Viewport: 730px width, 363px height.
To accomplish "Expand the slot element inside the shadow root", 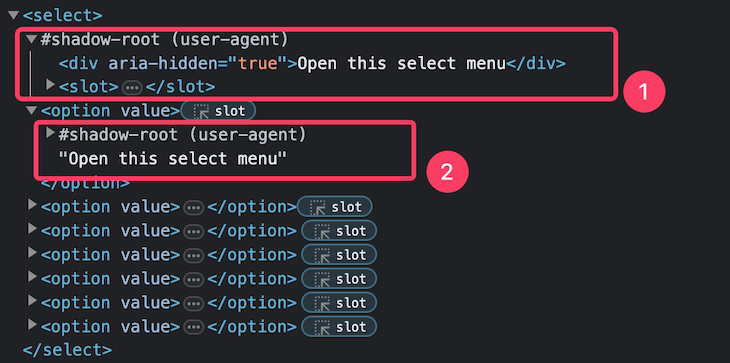I will point(50,85).
